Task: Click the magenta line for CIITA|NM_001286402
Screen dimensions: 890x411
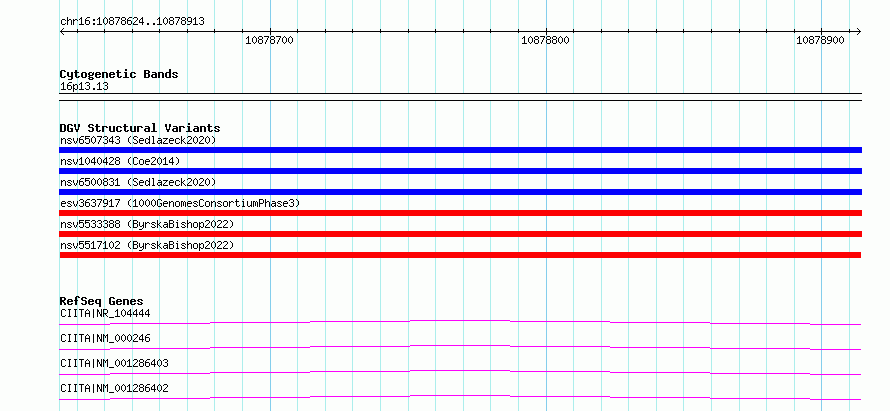Action: tap(460, 397)
